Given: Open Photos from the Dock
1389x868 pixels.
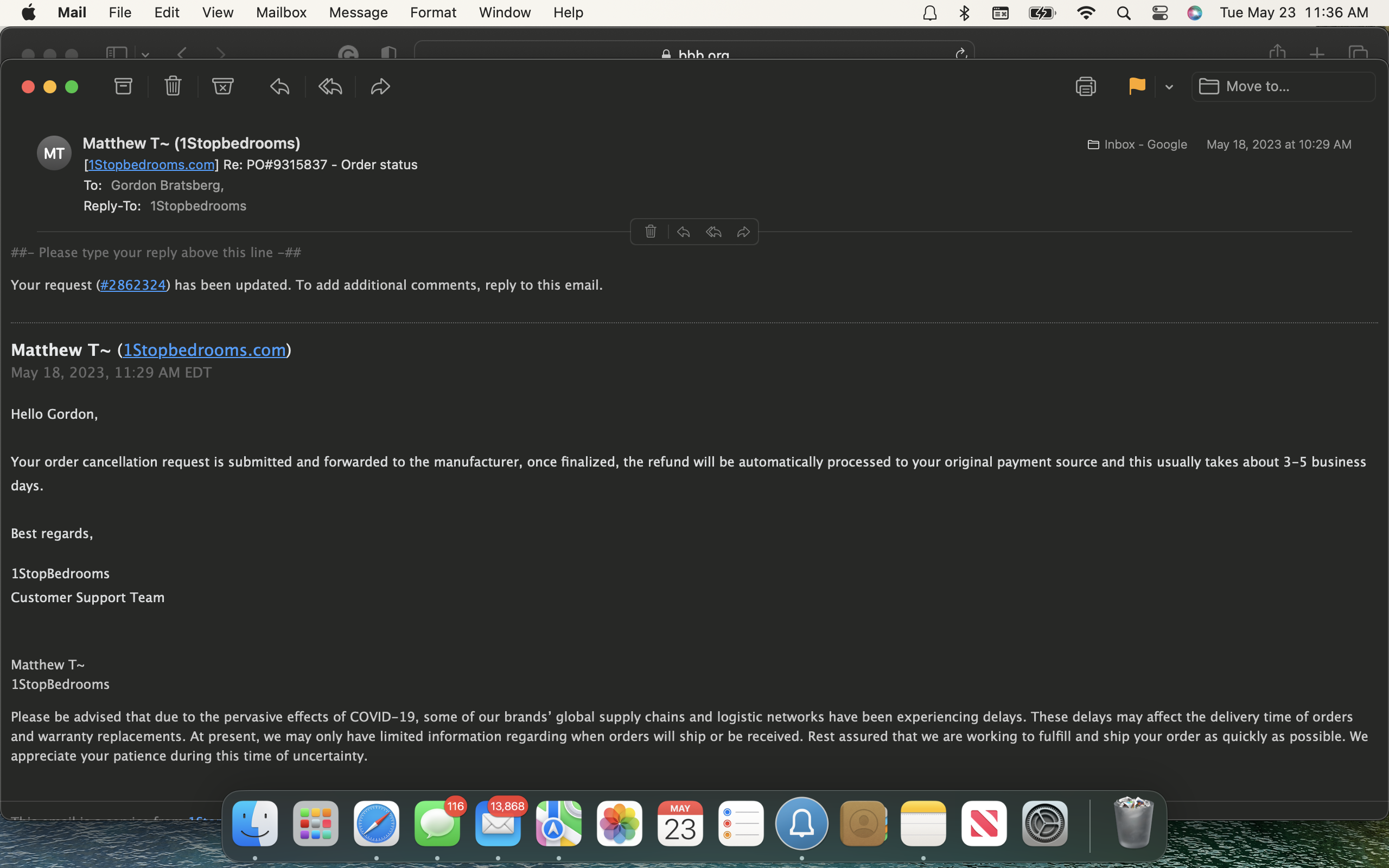Looking at the screenshot, I should pos(619,823).
